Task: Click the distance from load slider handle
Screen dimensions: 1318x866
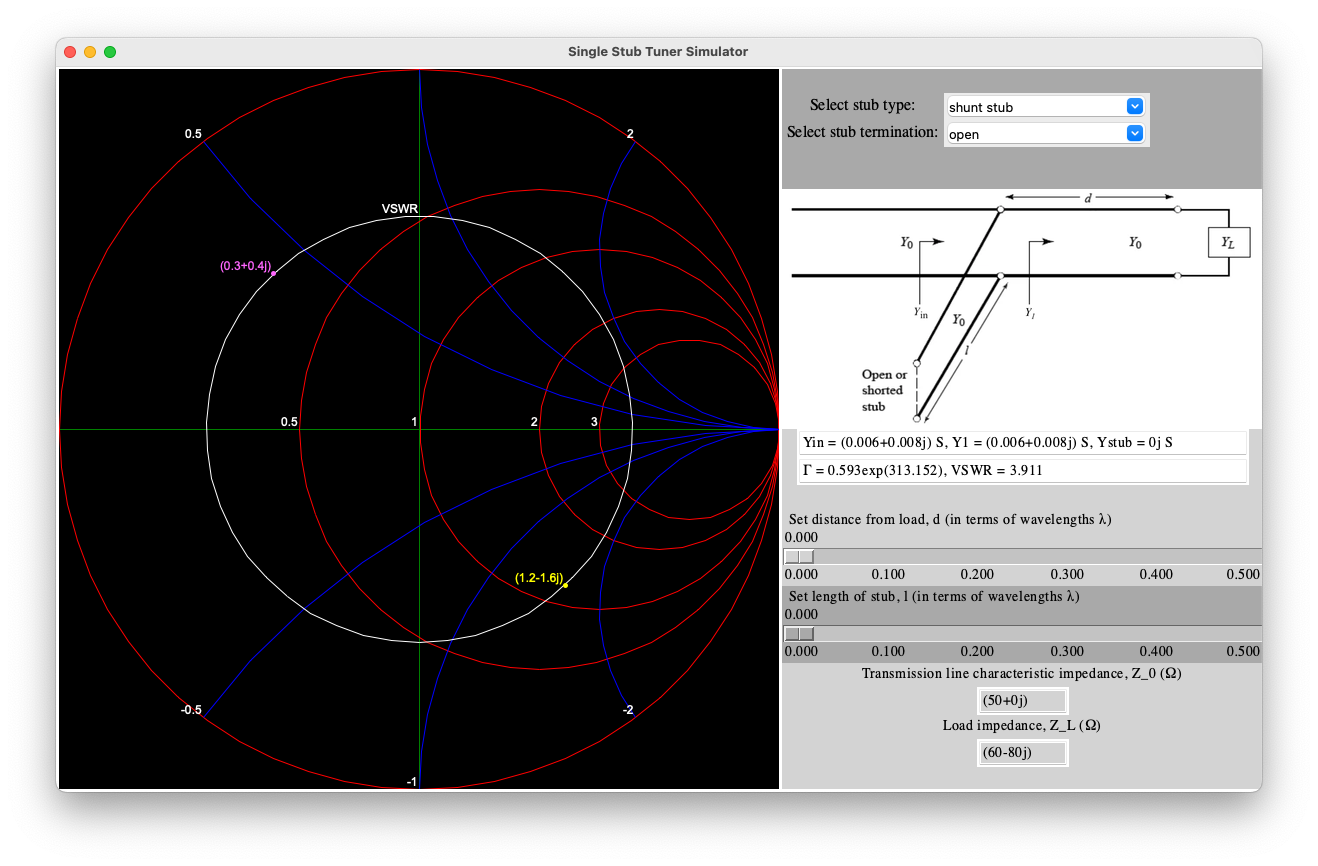Action: point(799,557)
